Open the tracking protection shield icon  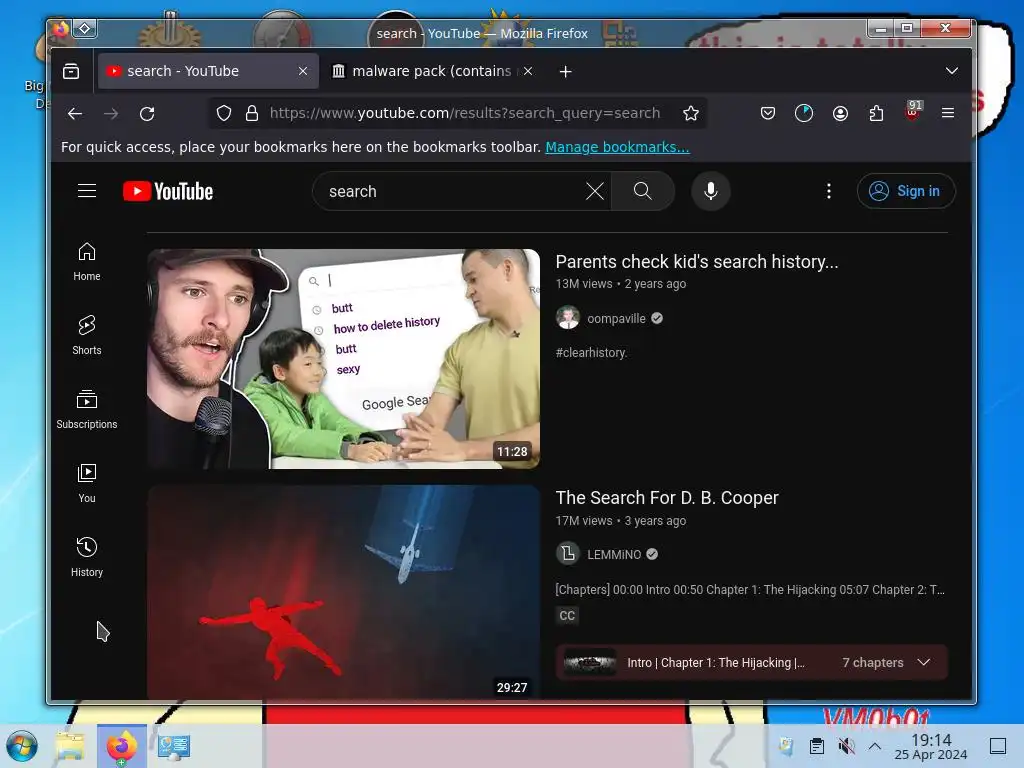point(224,114)
